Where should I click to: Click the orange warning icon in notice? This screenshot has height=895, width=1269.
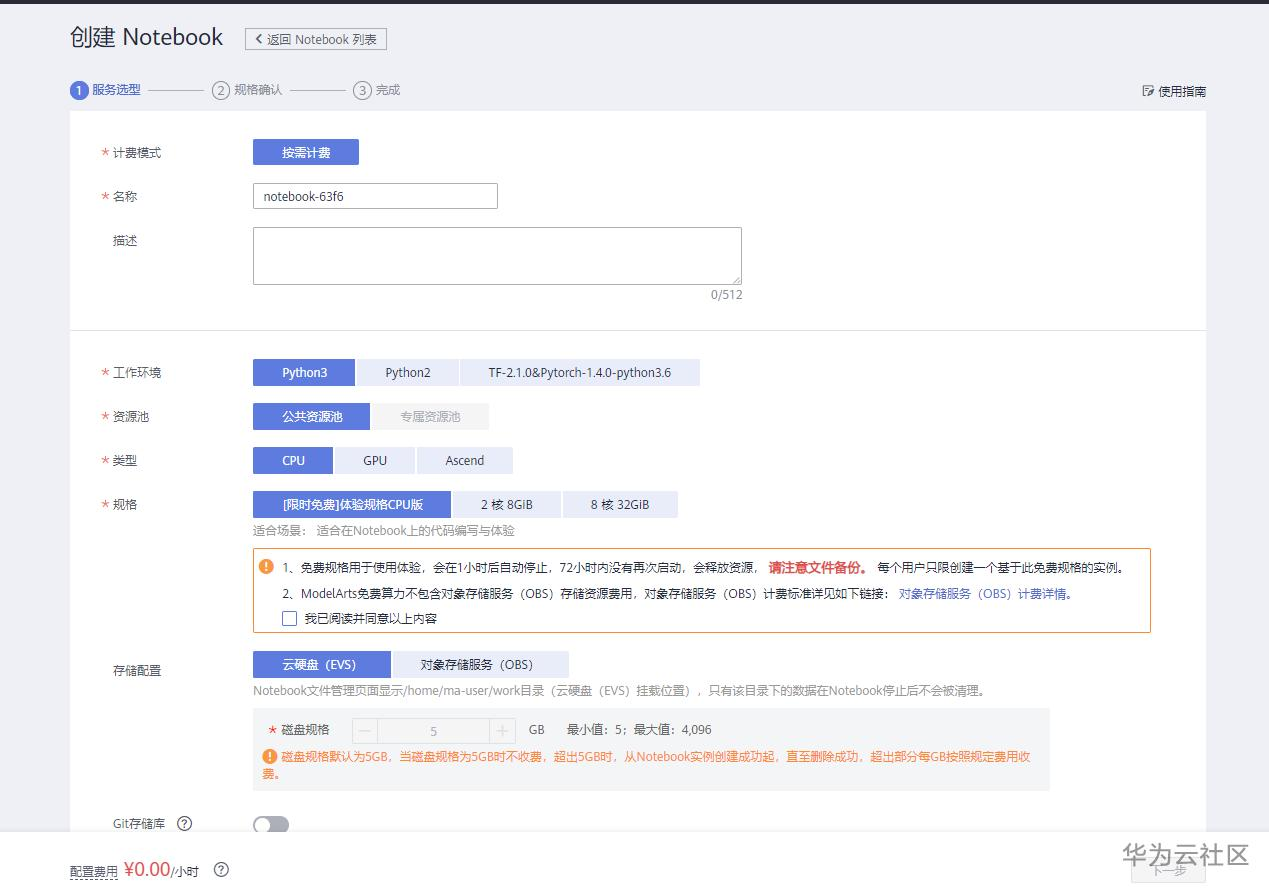tap(266, 566)
